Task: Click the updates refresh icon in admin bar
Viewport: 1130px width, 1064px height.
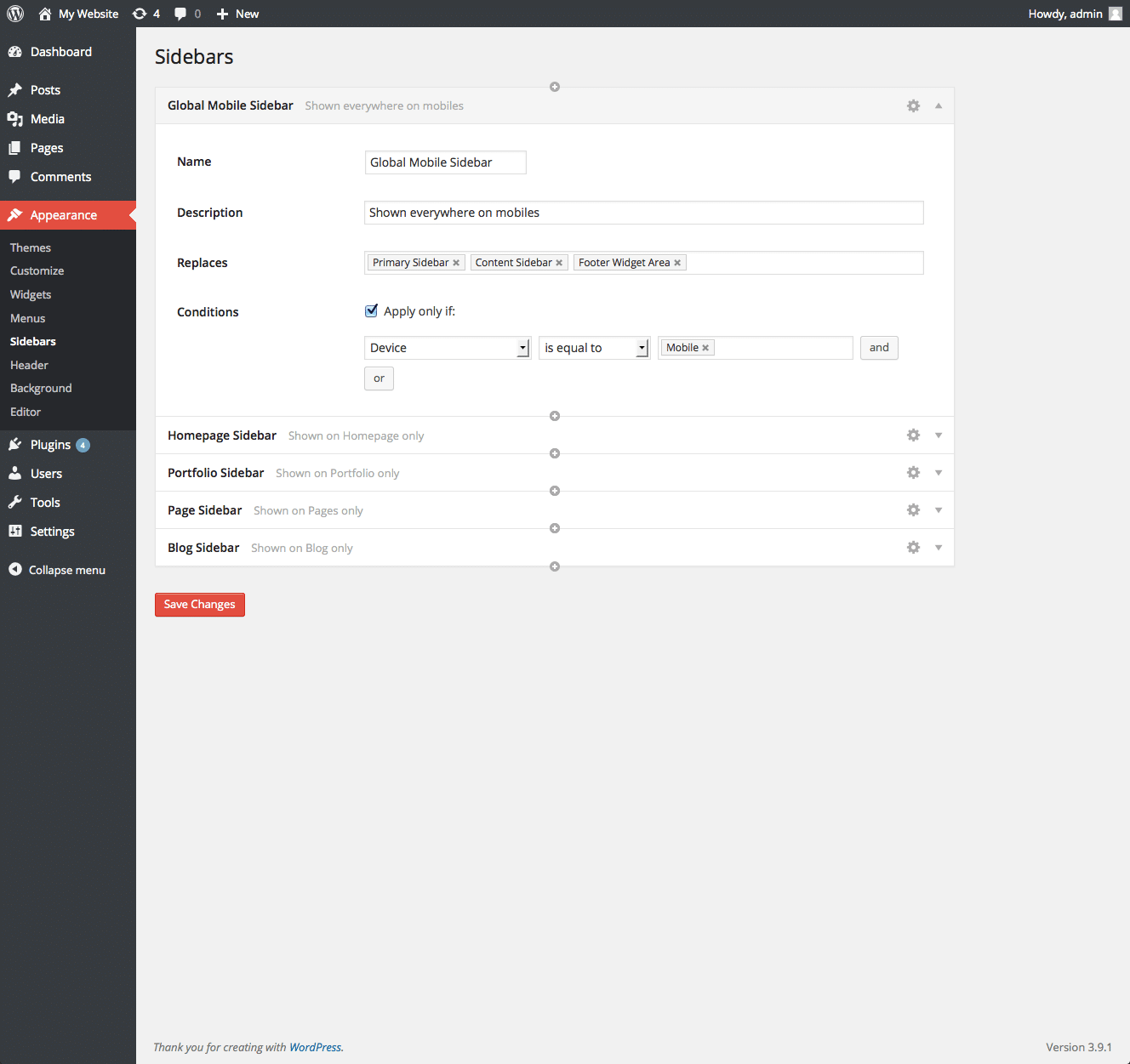Action: pyautogui.click(x=138, y=13)
